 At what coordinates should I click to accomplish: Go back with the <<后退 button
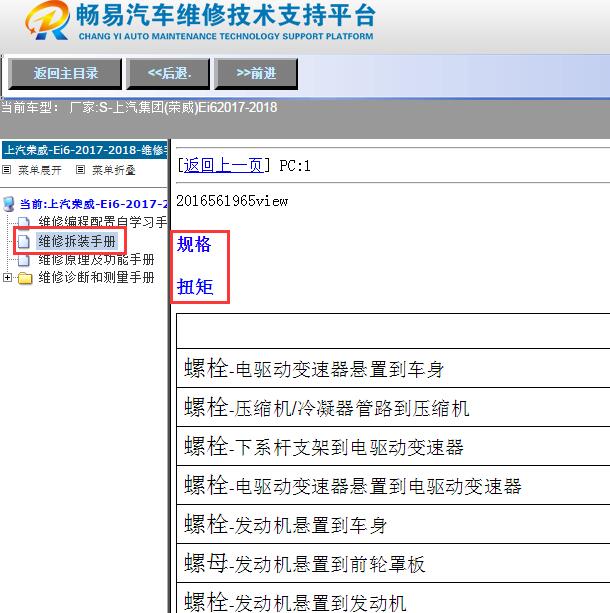tap(168, 73)
